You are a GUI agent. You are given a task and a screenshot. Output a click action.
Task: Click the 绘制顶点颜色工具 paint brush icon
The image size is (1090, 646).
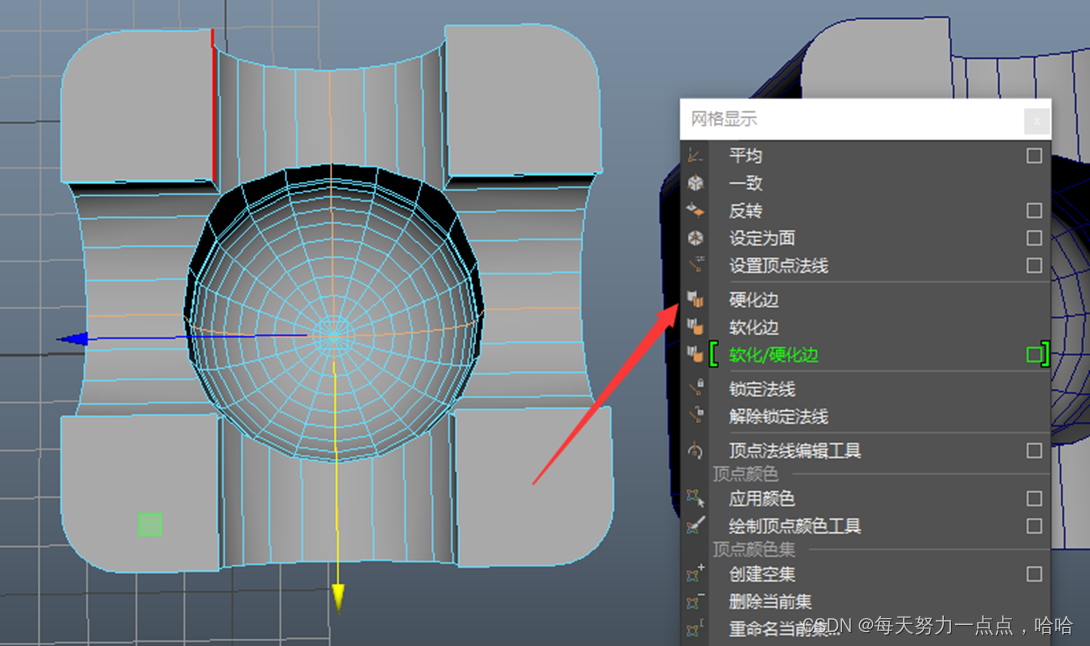(x=696, y=526)
